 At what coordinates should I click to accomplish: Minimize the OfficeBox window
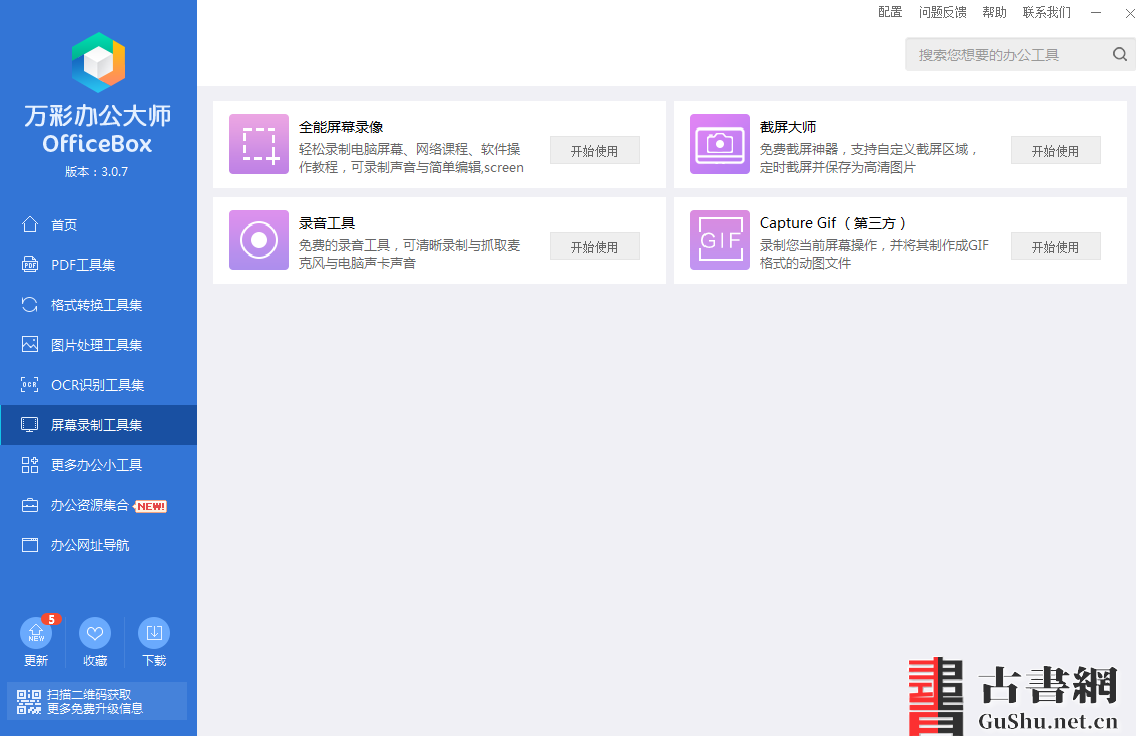click(x=1096, y=12)
